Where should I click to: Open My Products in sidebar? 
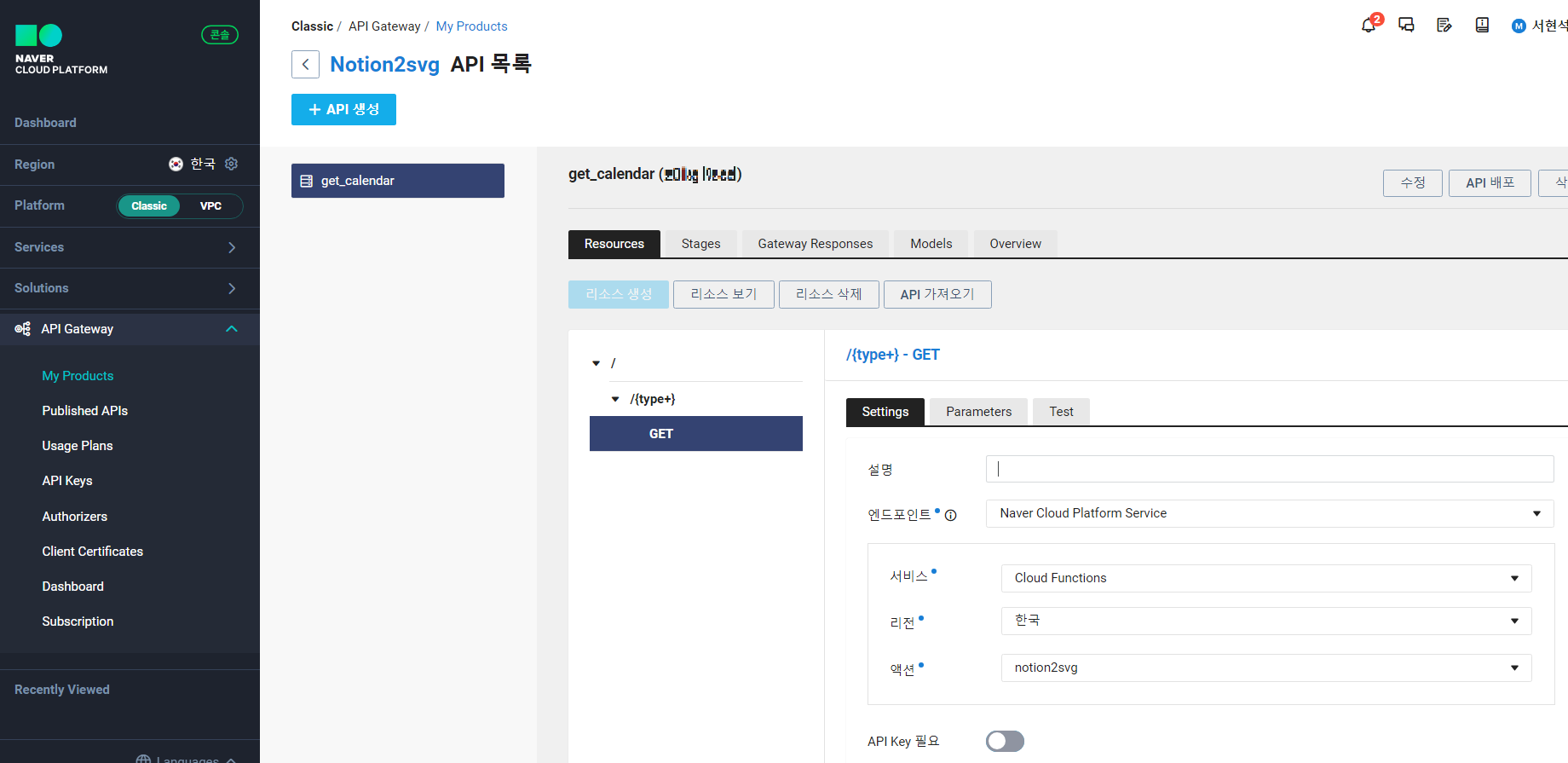click(78, 376)
